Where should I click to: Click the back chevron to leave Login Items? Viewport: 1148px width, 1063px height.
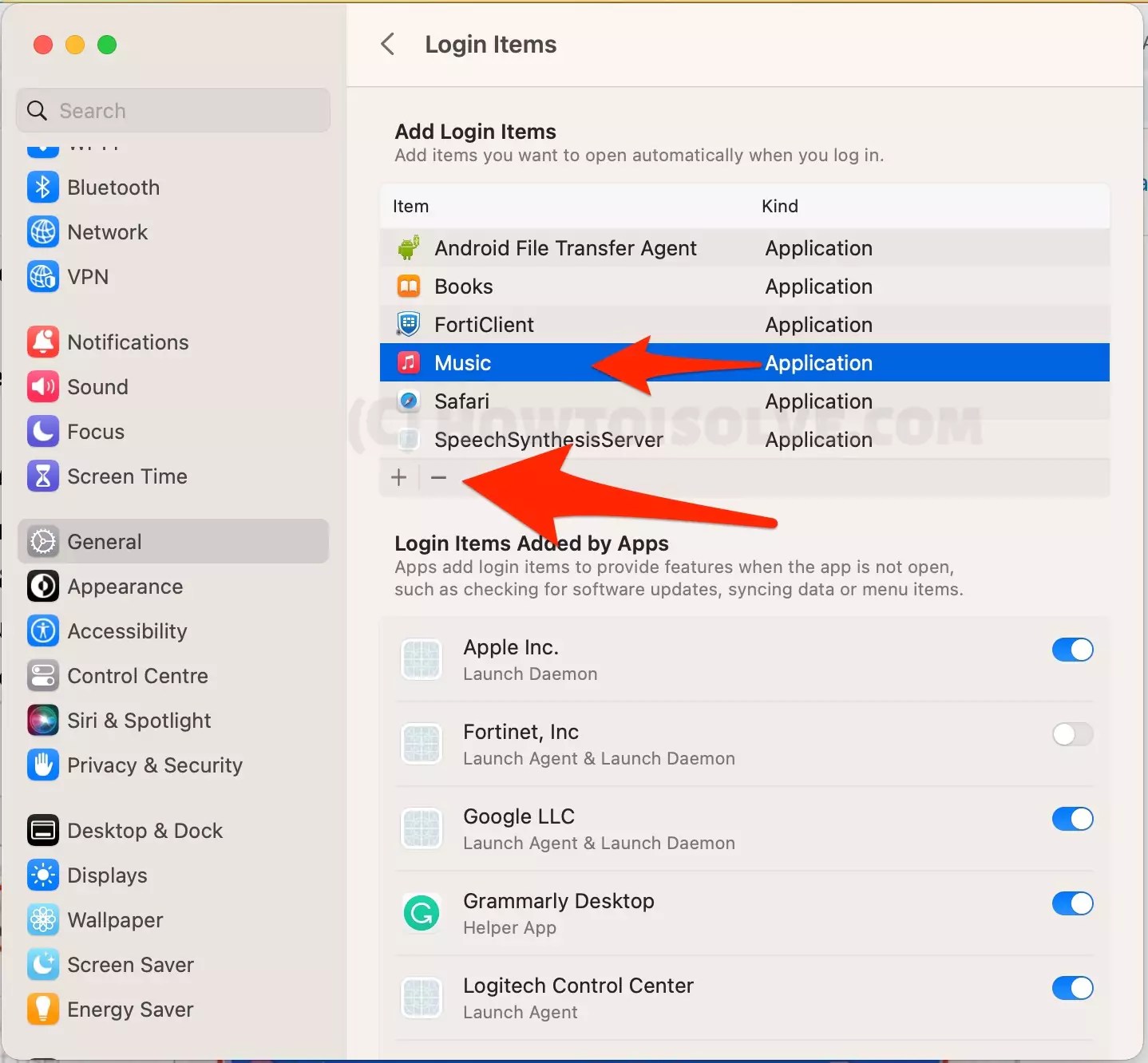click(389, 44)
